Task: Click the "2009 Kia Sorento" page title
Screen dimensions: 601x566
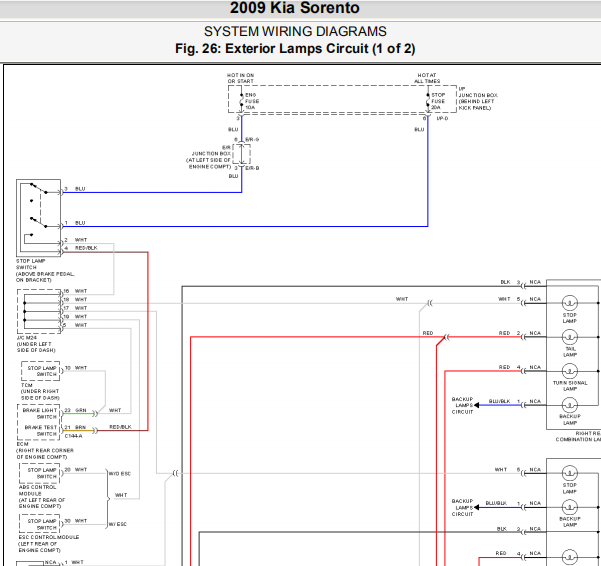Action: pyautogui.click(x=295, y=8)
